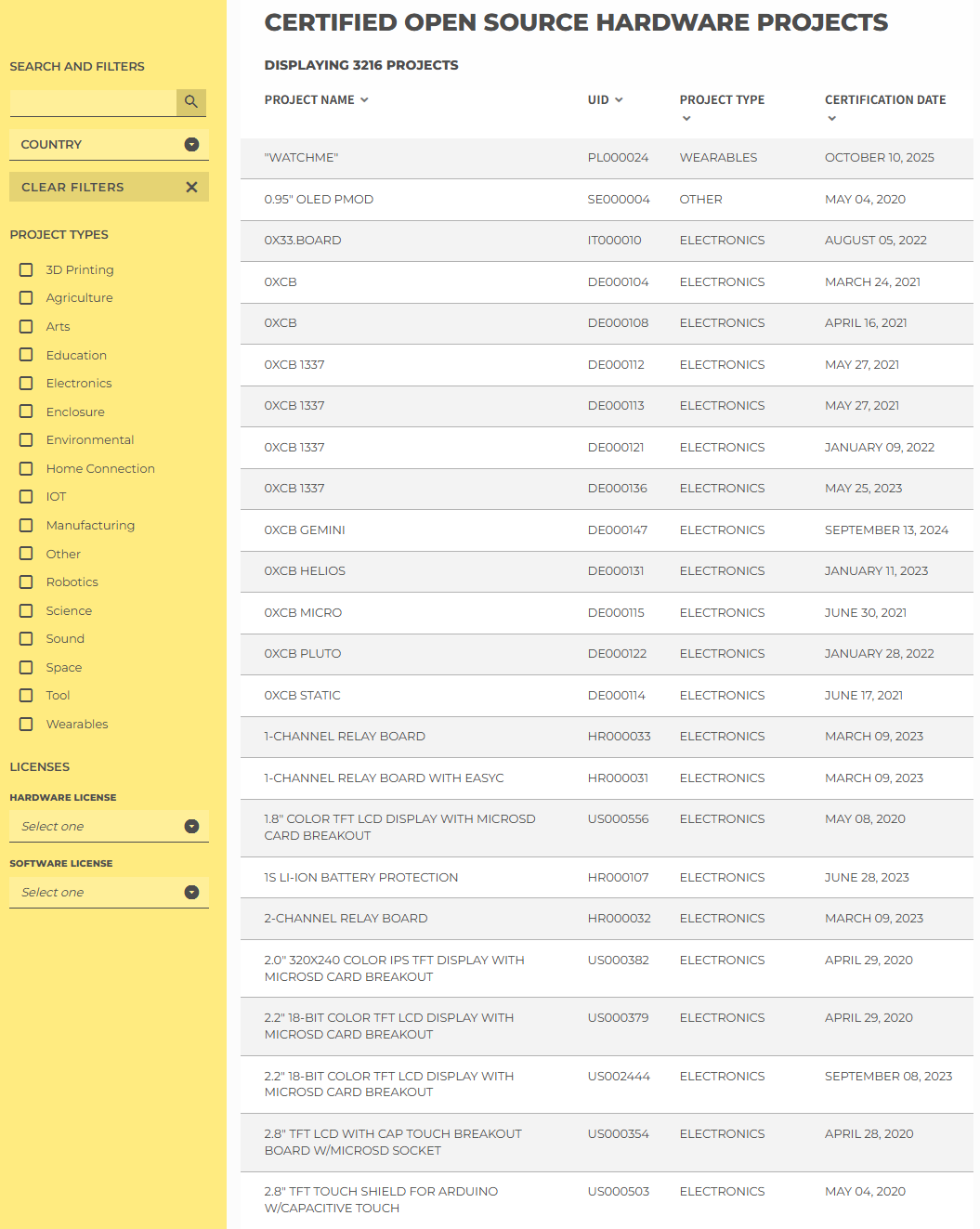This screenshot has height=1229, width=980.
Task: Tick the 3D Printing checkbox
Action: (26, 269)
